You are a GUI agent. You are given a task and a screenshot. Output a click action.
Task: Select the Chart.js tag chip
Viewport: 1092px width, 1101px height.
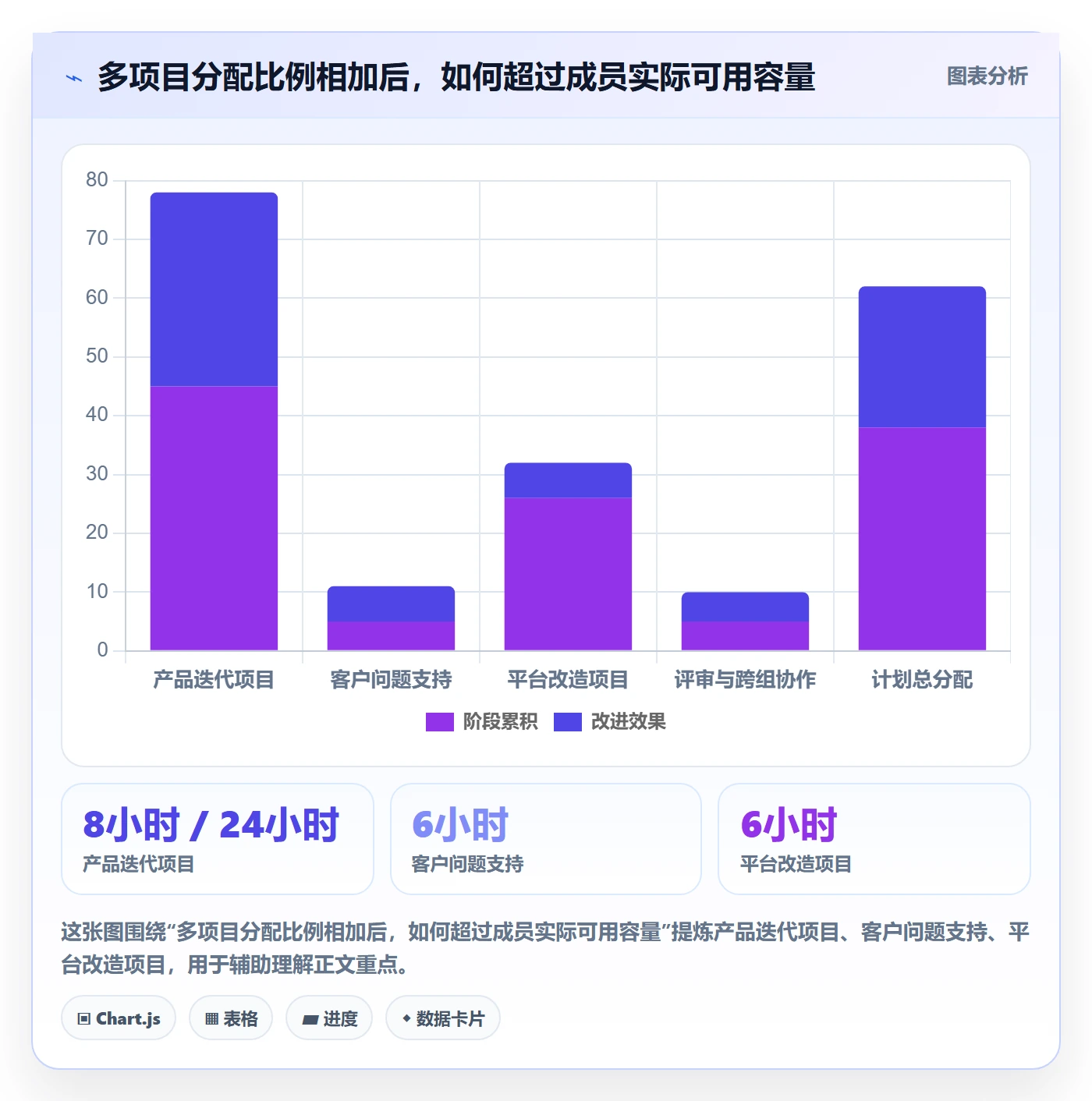(x=119, y=1018)
